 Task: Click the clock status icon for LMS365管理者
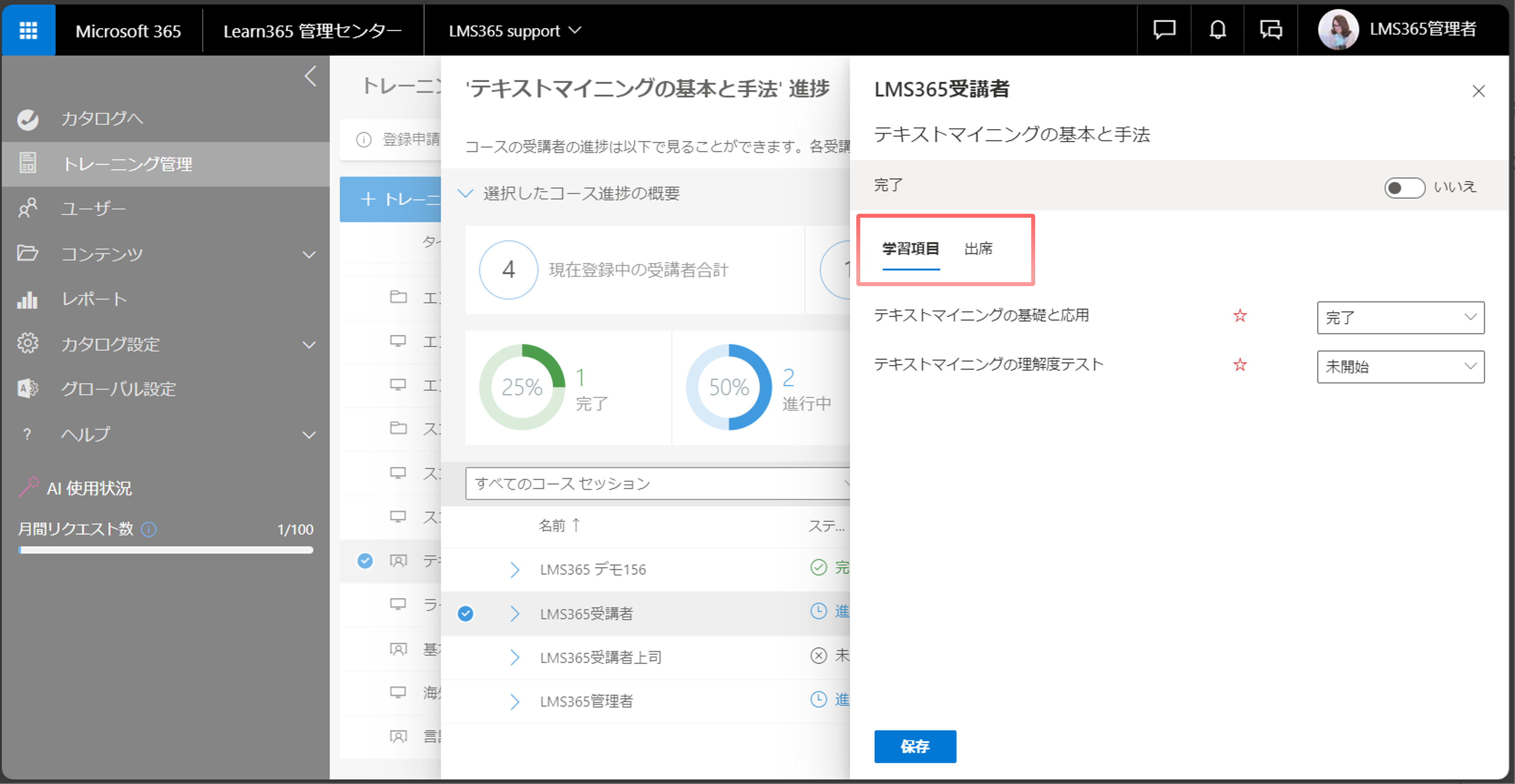(x=818, y=699)
